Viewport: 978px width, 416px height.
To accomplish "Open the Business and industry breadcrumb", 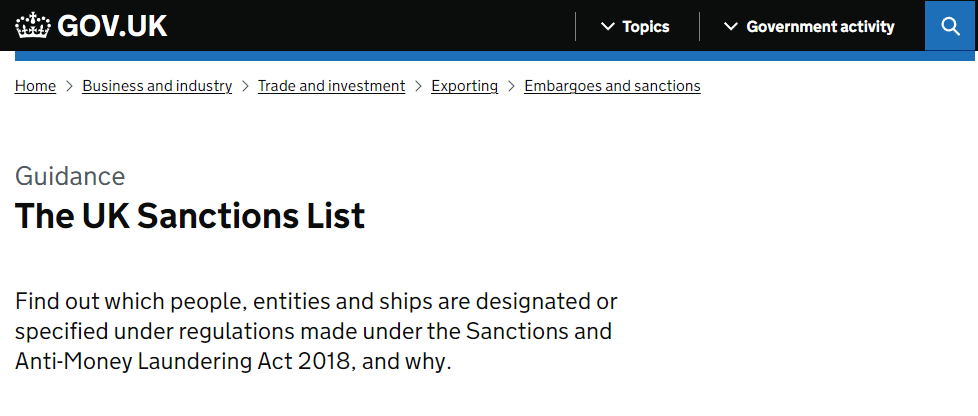I will pyautogui.click(x=157, y=86).
